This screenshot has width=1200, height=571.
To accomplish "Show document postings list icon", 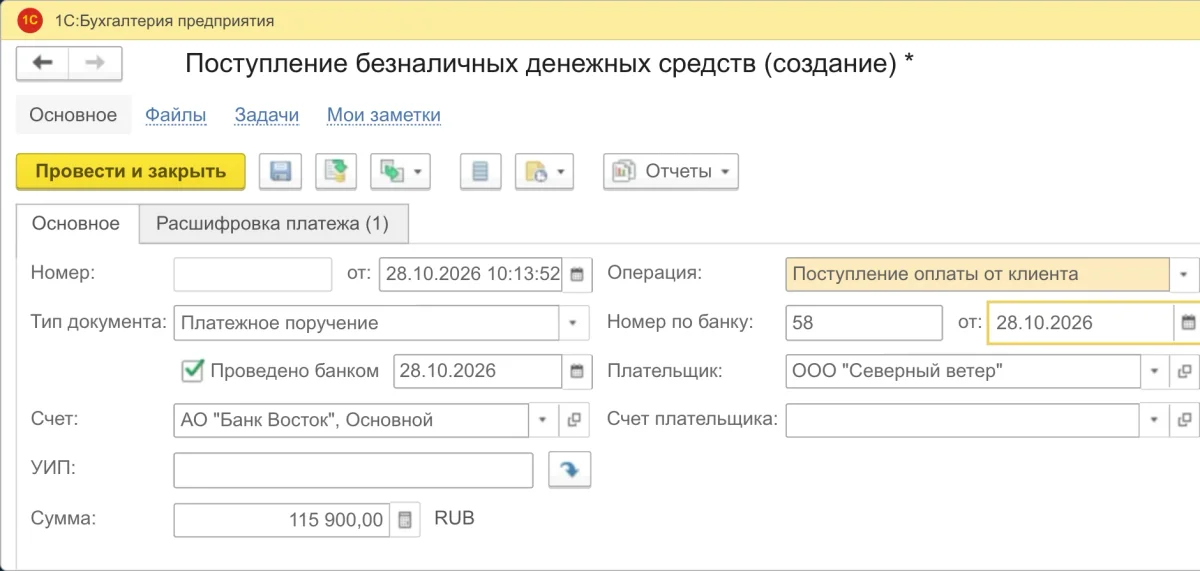I will click(480, 171).
